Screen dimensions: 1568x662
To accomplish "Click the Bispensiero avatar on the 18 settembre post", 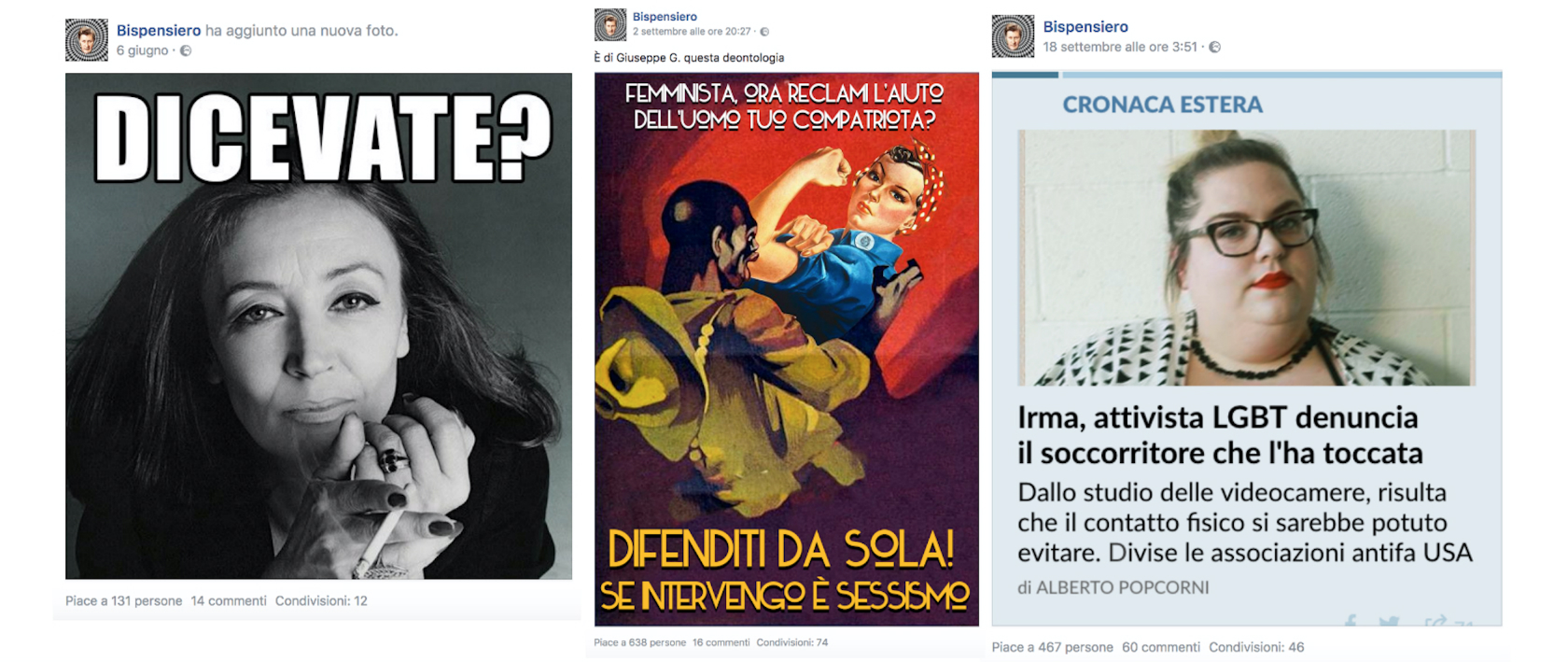I will [1013, 36].
